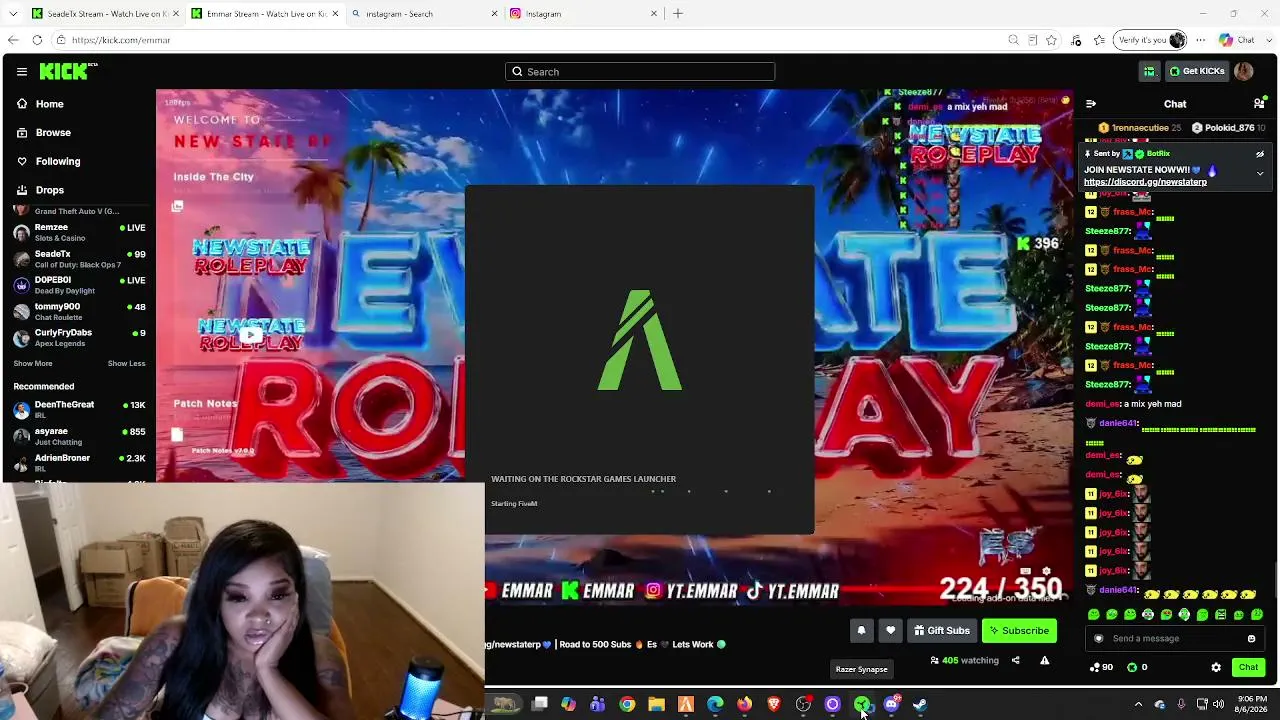Open the Kick hamburger sidebar menu

pyautogui.click(x=21, y=72)
